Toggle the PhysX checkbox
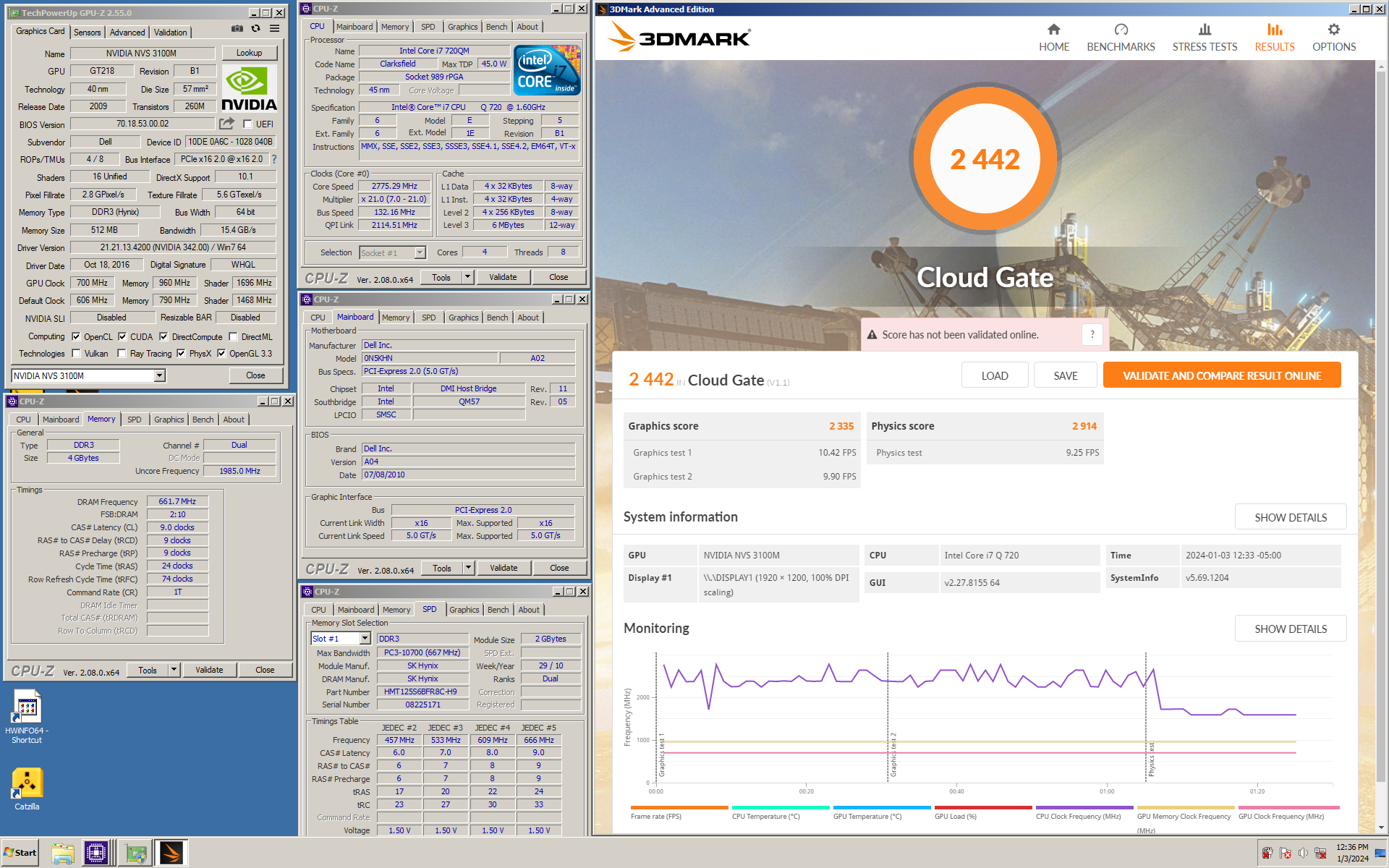Viewport: 1389px width, 868px height. click(181, 353)
